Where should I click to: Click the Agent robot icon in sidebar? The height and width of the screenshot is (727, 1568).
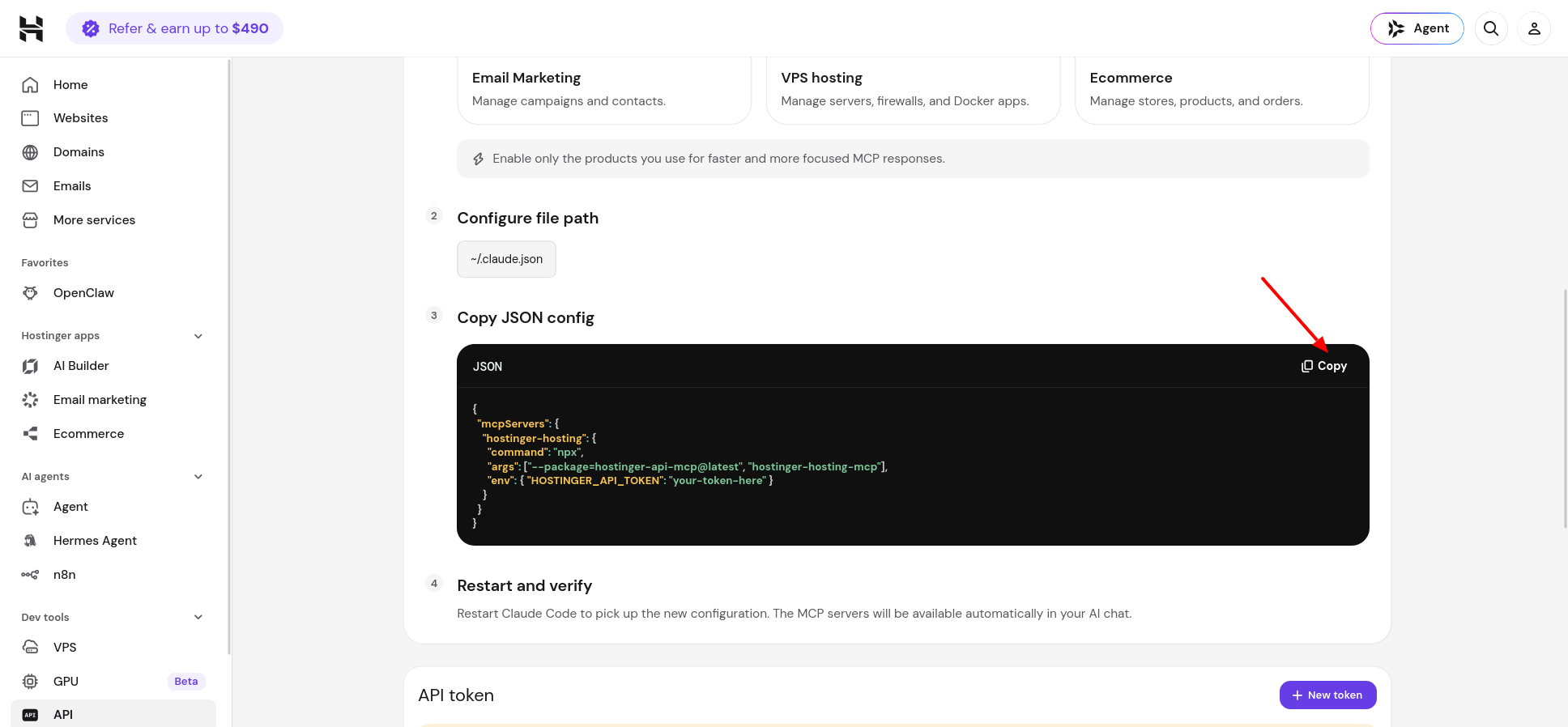30,507
